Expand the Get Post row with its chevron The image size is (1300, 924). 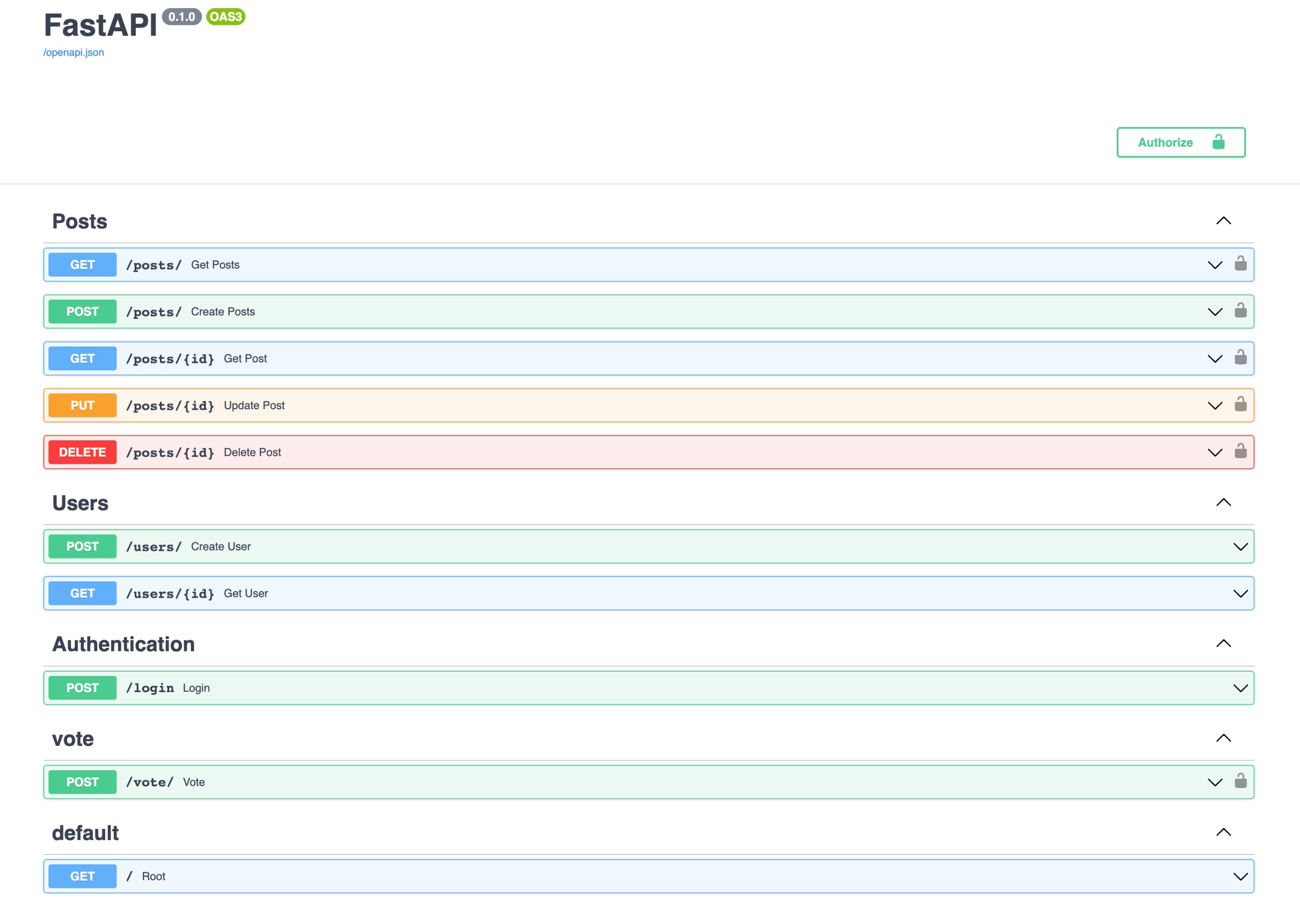coord(1215,359)
